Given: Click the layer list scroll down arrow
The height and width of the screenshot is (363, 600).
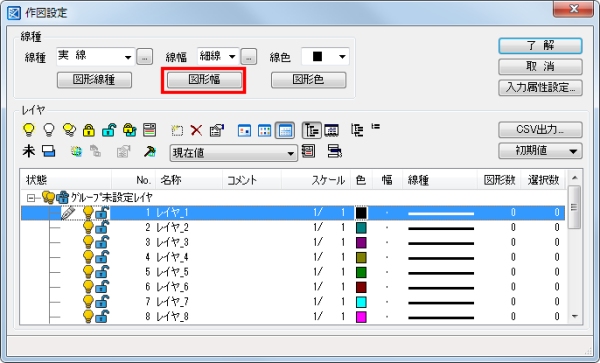Looking at the screenshot, I should 574,316.
